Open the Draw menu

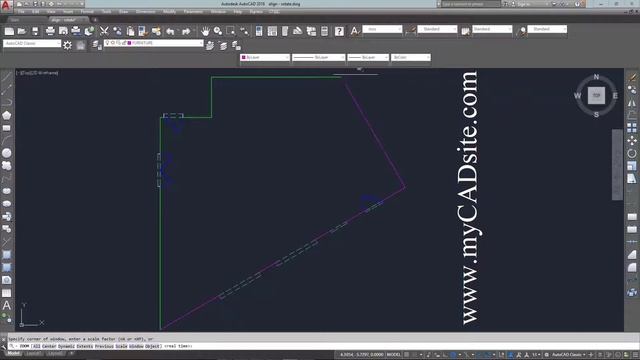point(123,12)
